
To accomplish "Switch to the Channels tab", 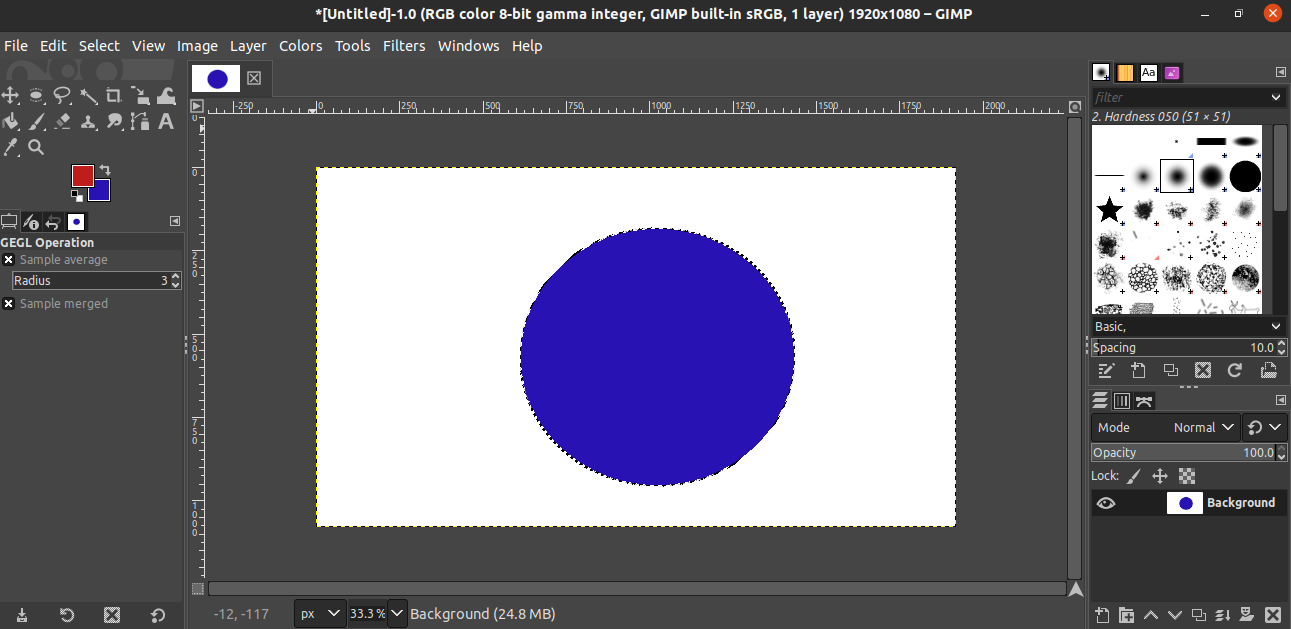I will click(x=1122, y=401).
